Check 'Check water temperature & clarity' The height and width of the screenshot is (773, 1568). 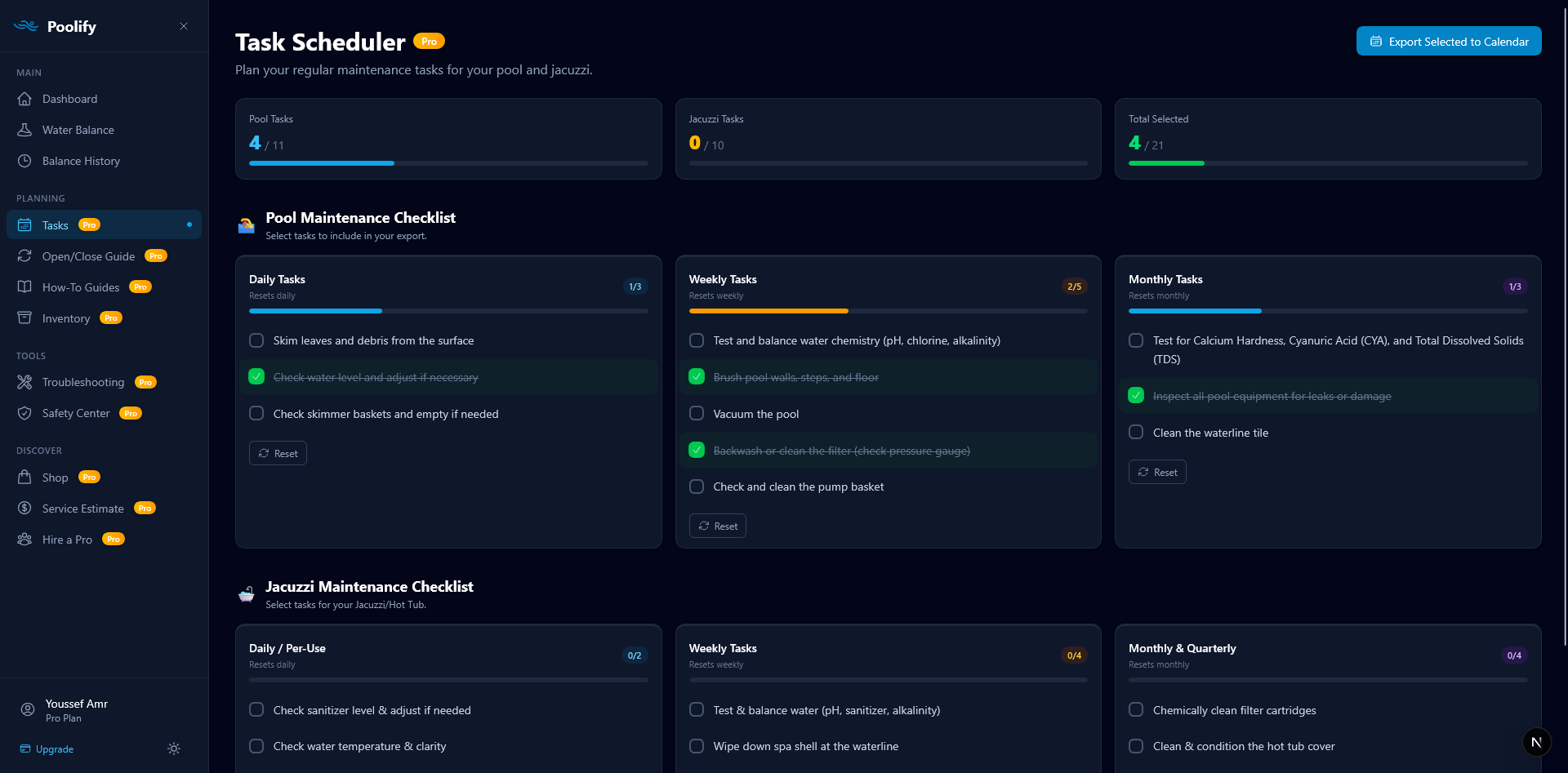[256, 746]
